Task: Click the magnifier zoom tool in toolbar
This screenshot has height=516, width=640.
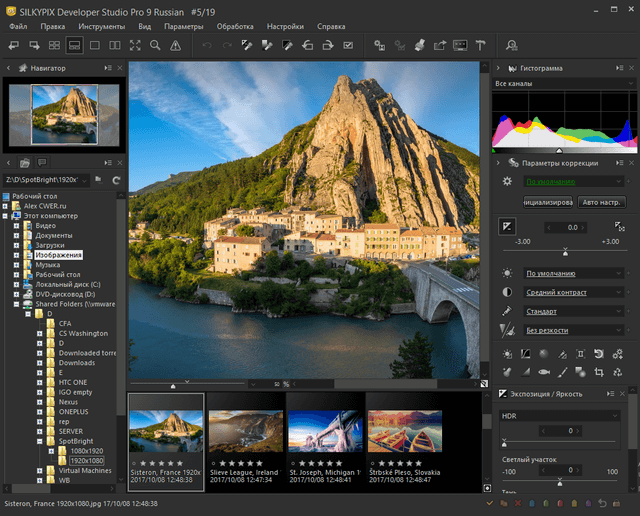Action: [x=155, y=45]
